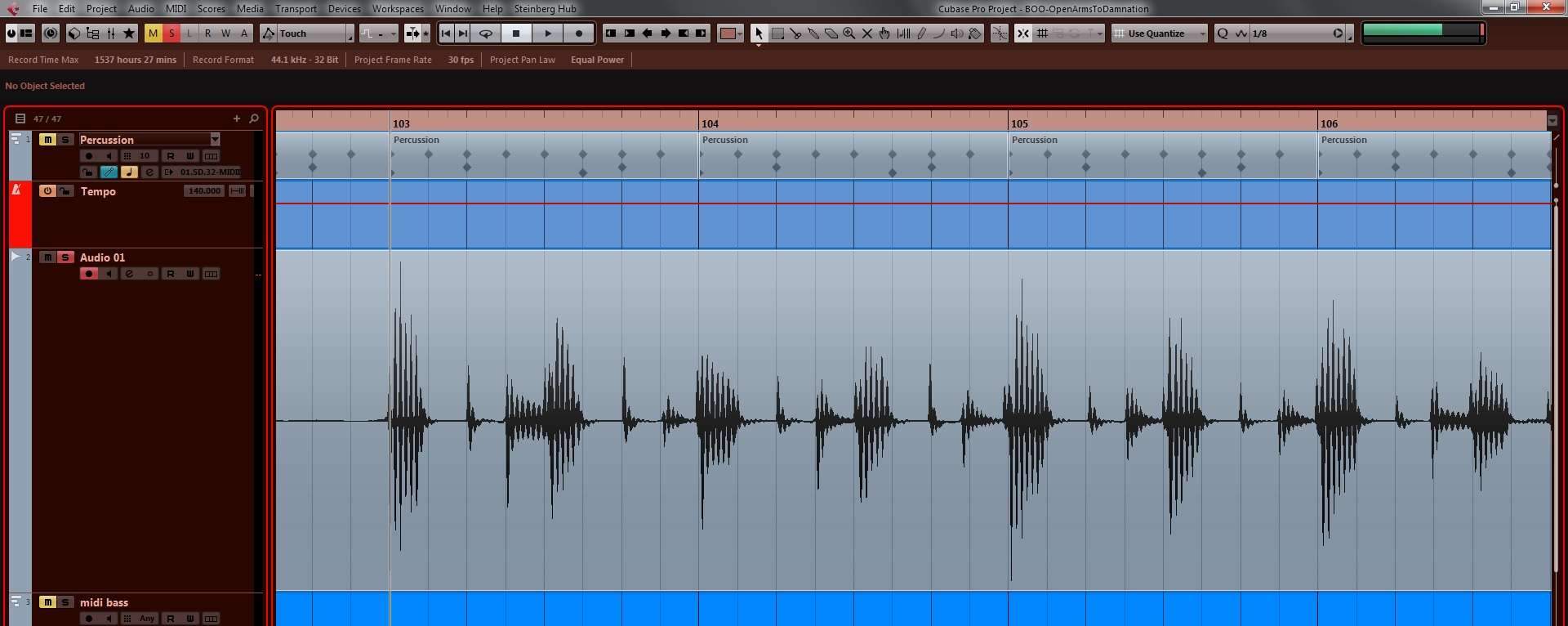Open the Devices menu

(x=344, y=9)
